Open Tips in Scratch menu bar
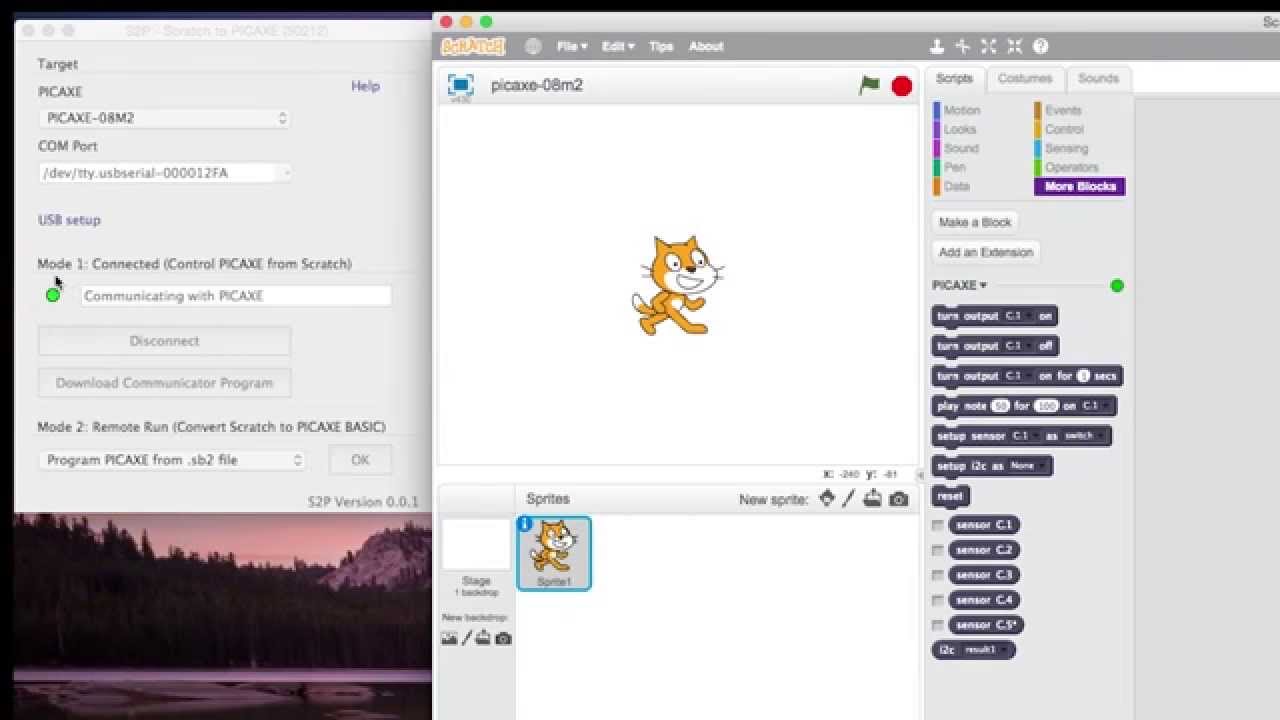The height and width of the screenshot is (720, 1280). point(661,46)
